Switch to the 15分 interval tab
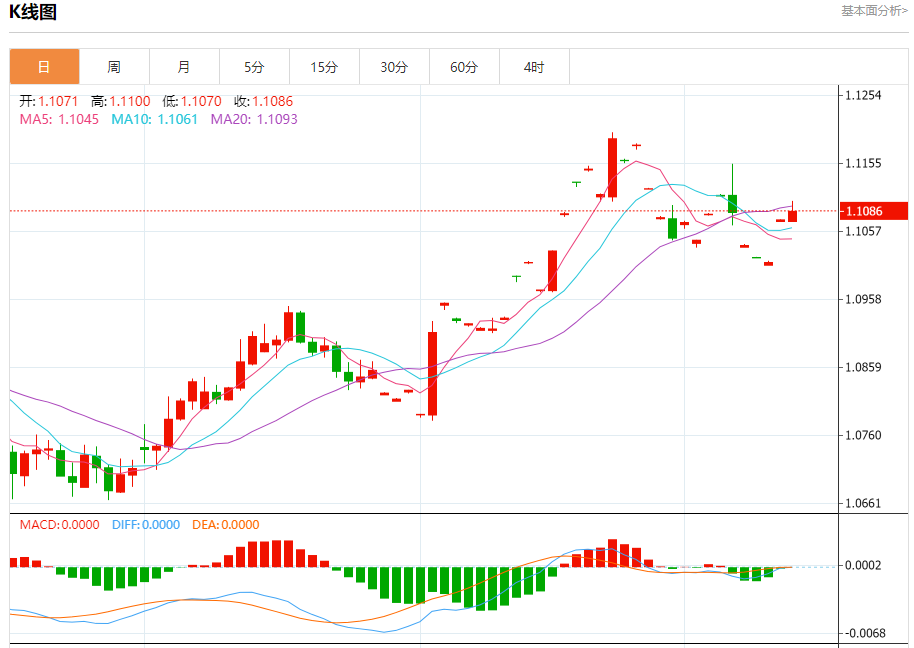 click(324, 67)
